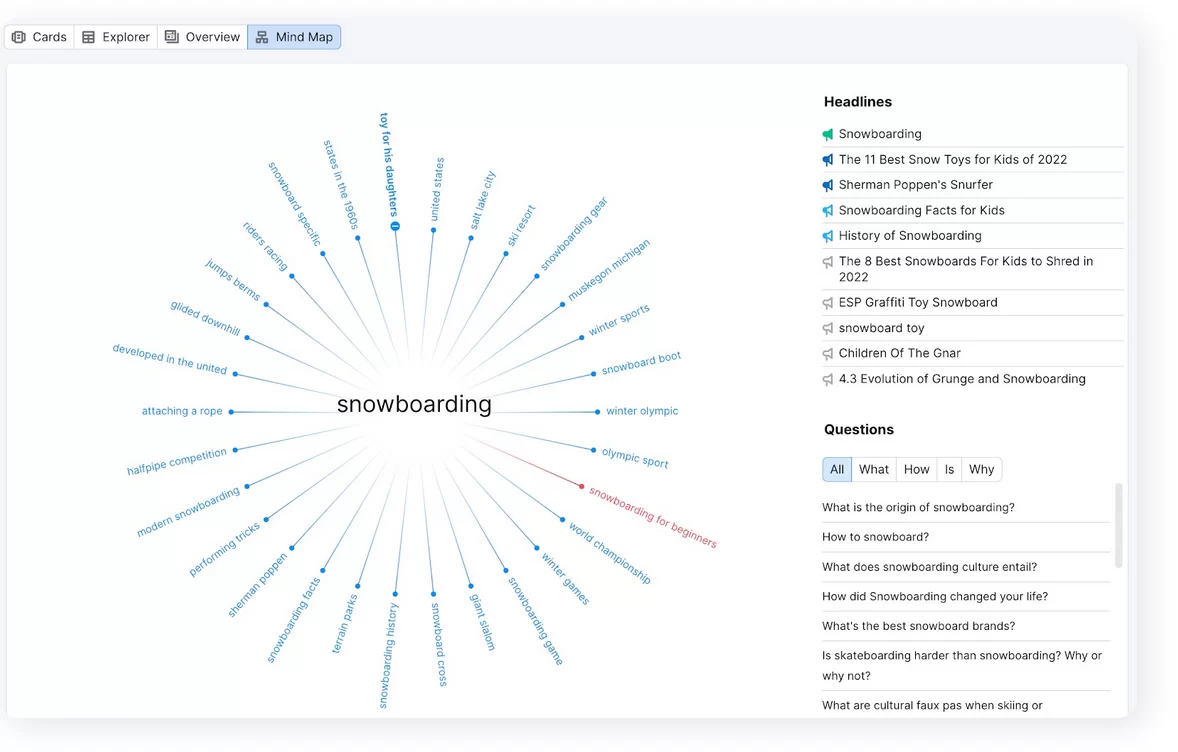This screenshot has width=1178, height=752.
Task: Select the 'snowboard specific' mind map node
Action: click(x=294, y=204)
